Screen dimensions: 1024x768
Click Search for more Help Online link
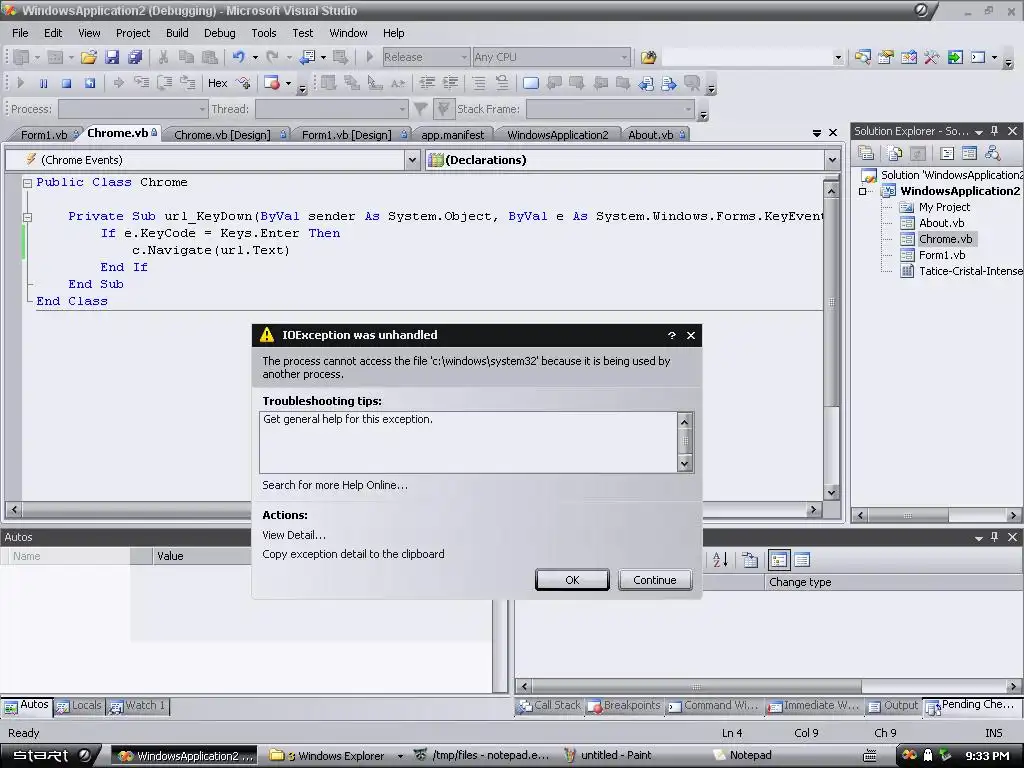[x=335, y=485]
